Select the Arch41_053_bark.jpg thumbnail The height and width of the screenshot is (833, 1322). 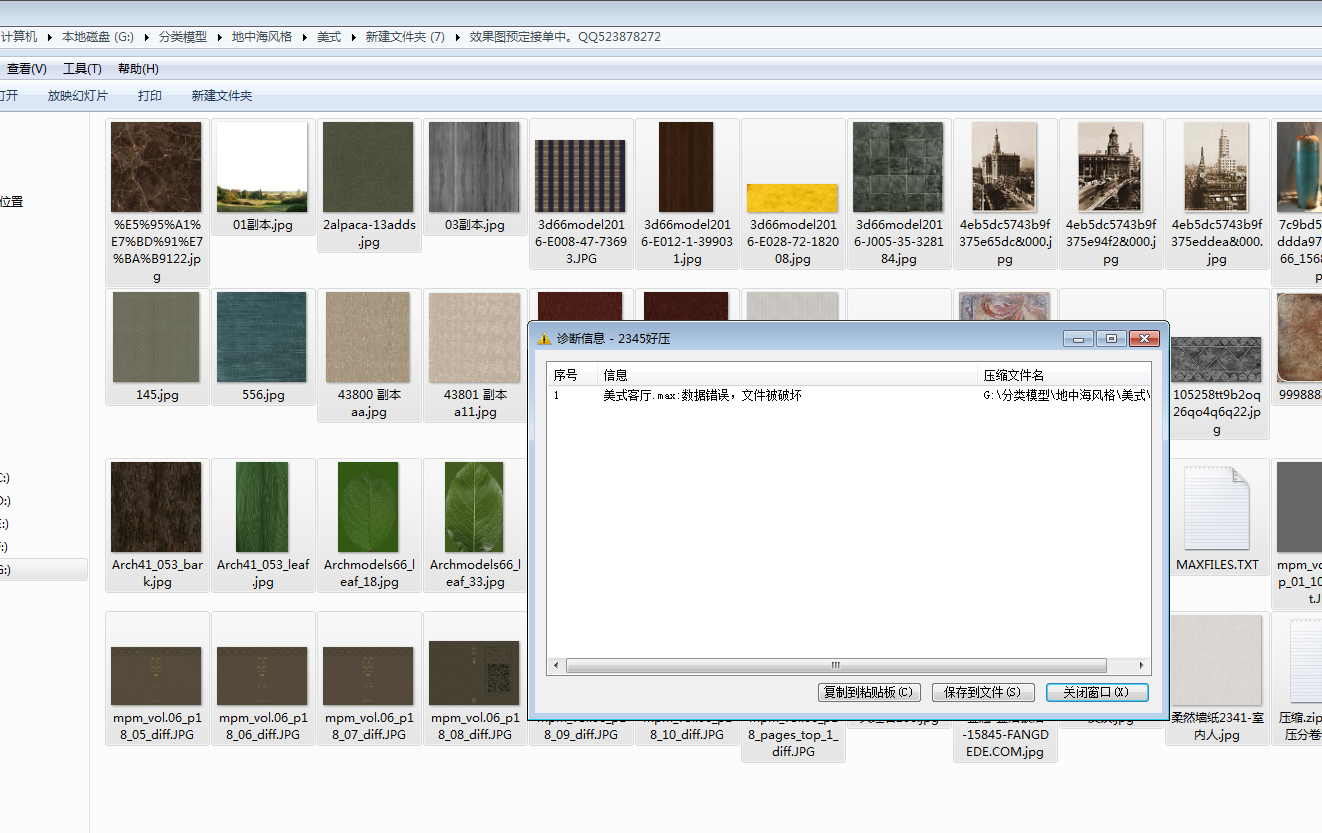pos(156,507)
